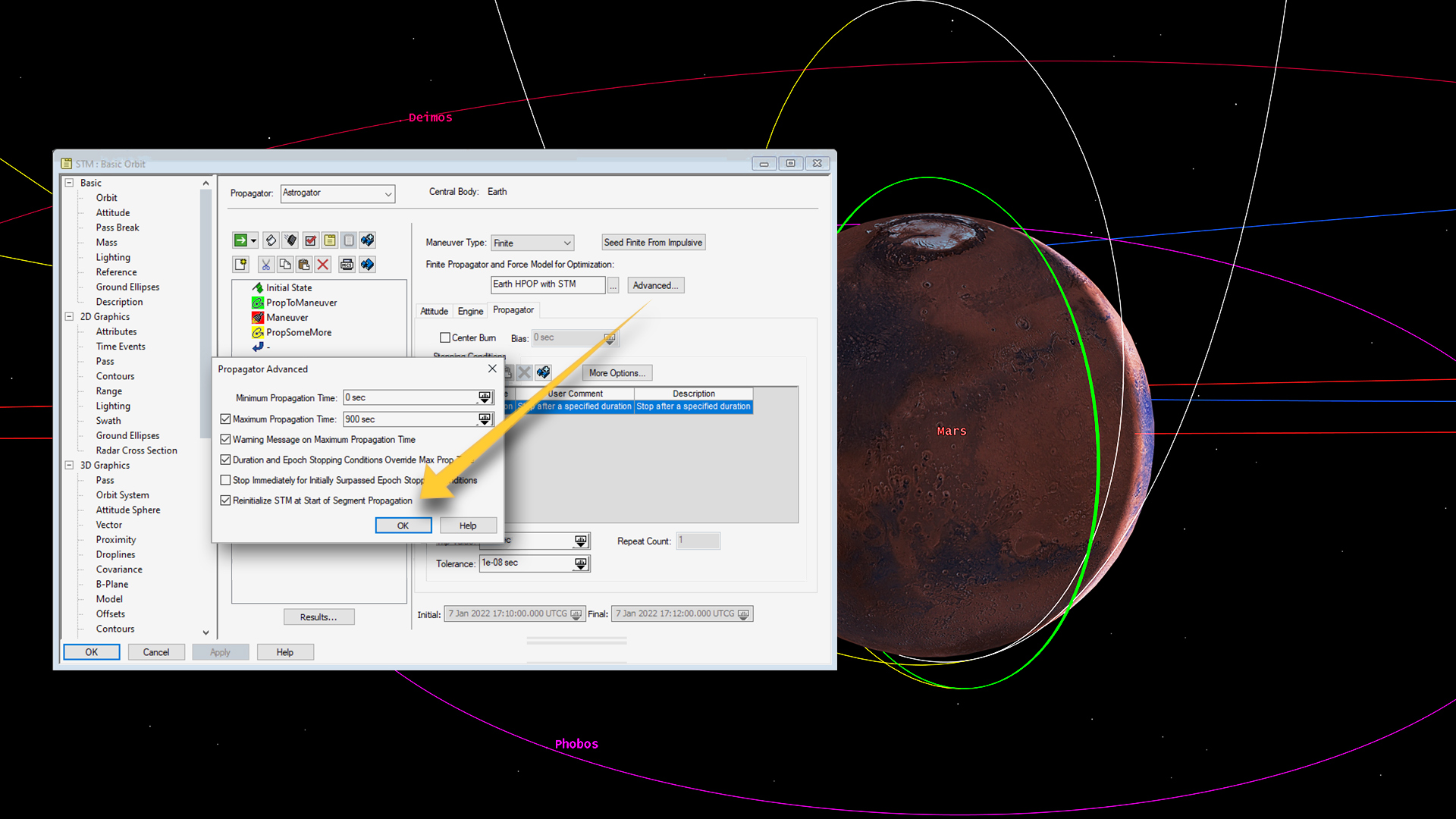Enable Stop Immediately for Surpassed Epoch checkbox
Viewport: 1456px width, 819px height.
pyautogui.click(x=225, y=480)
